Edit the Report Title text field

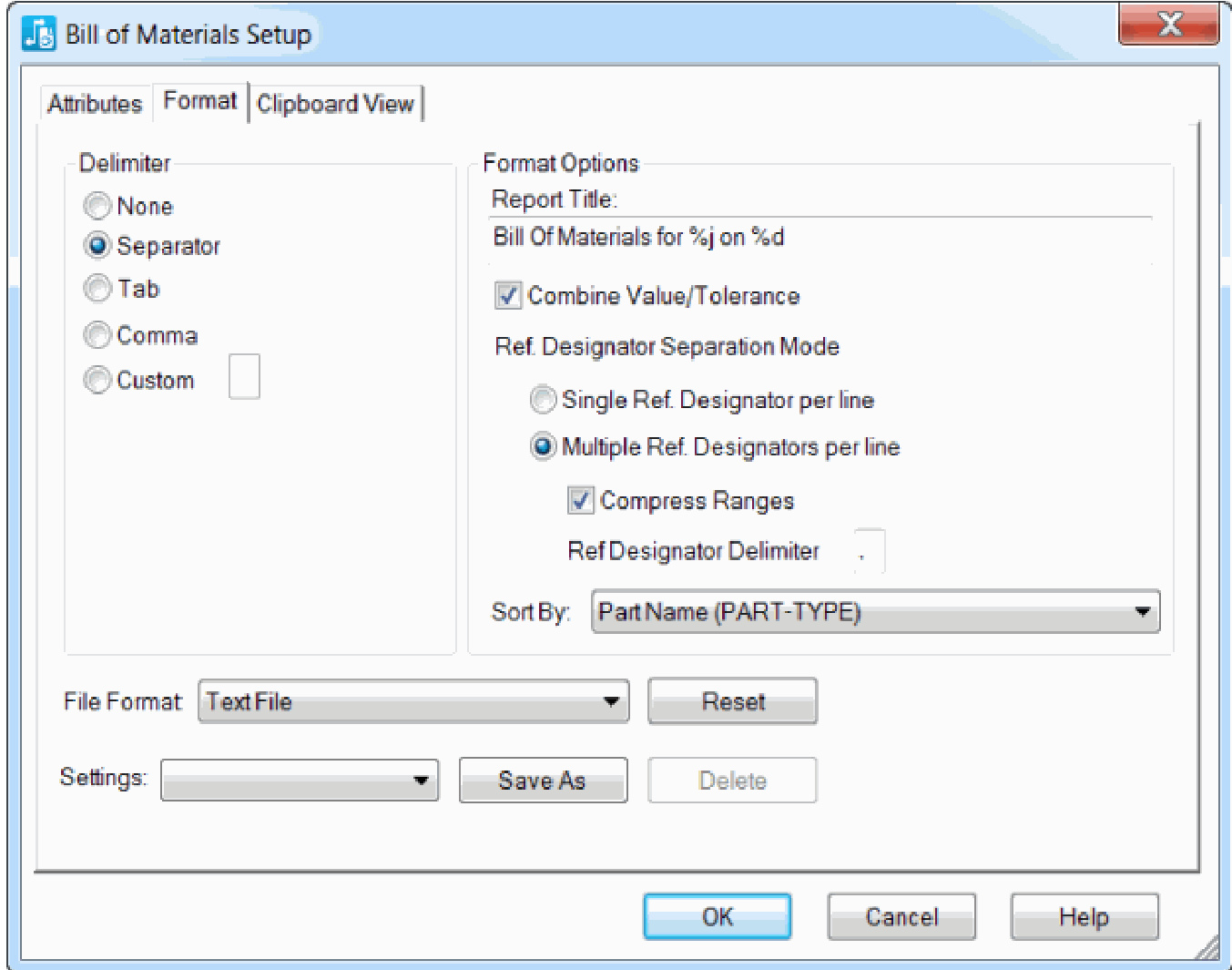(820, 238)
